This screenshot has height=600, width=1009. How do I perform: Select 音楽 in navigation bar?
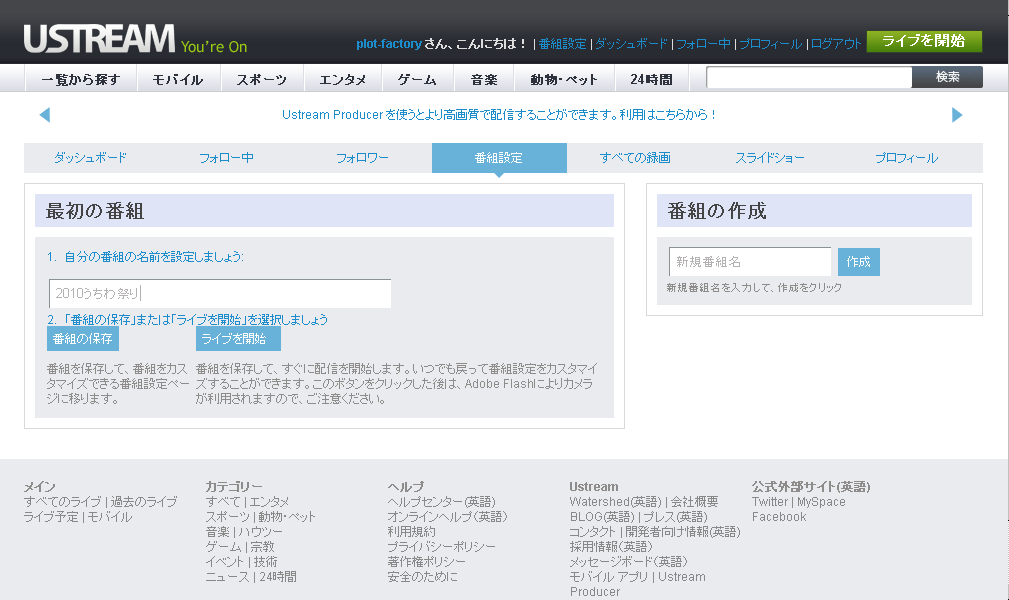tap(484, 79)
